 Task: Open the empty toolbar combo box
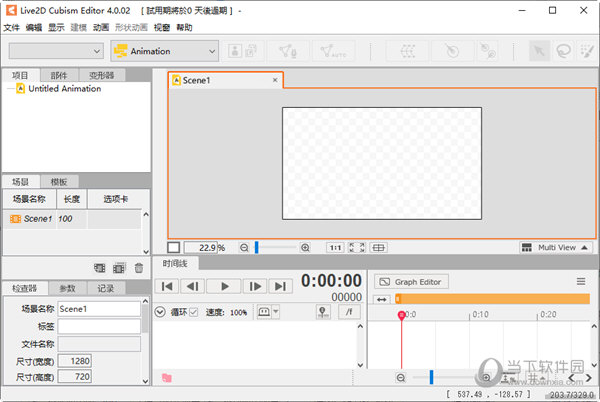click(56, 51)
